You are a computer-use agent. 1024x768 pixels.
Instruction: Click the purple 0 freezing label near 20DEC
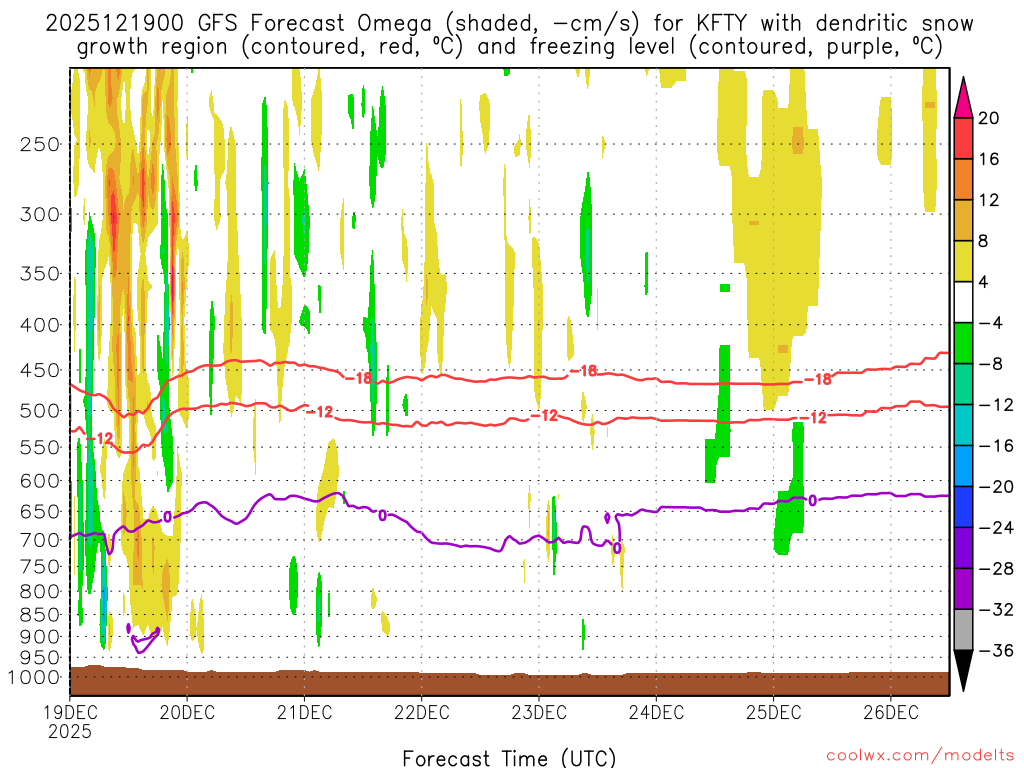tap(167, 517)
